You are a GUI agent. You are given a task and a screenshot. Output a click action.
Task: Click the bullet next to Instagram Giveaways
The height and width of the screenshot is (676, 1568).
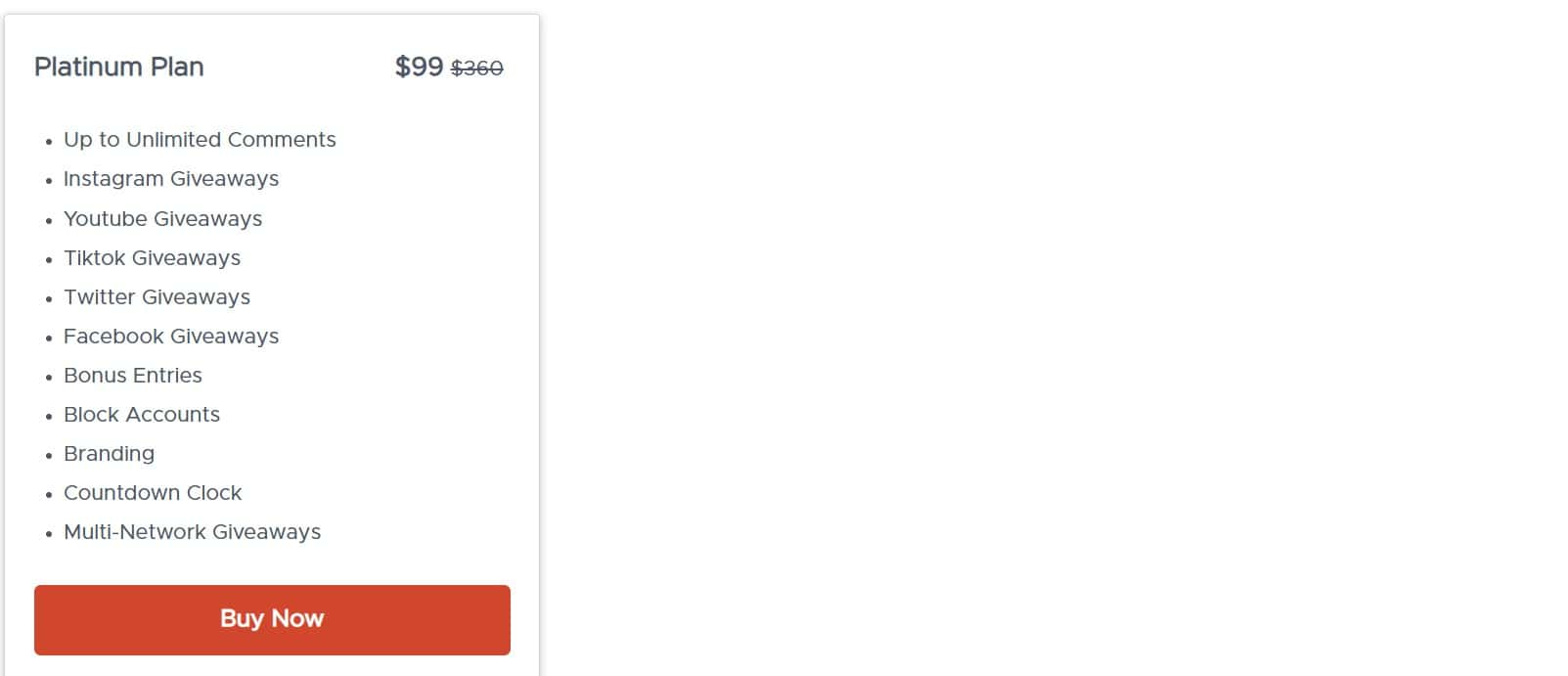coord(49,181)
